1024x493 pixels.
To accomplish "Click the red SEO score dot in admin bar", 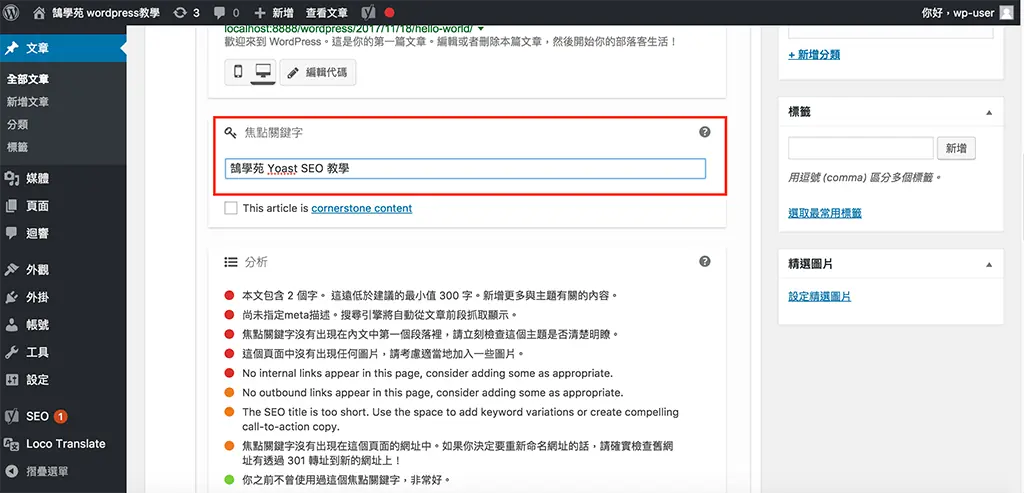I will click(389, 12).
